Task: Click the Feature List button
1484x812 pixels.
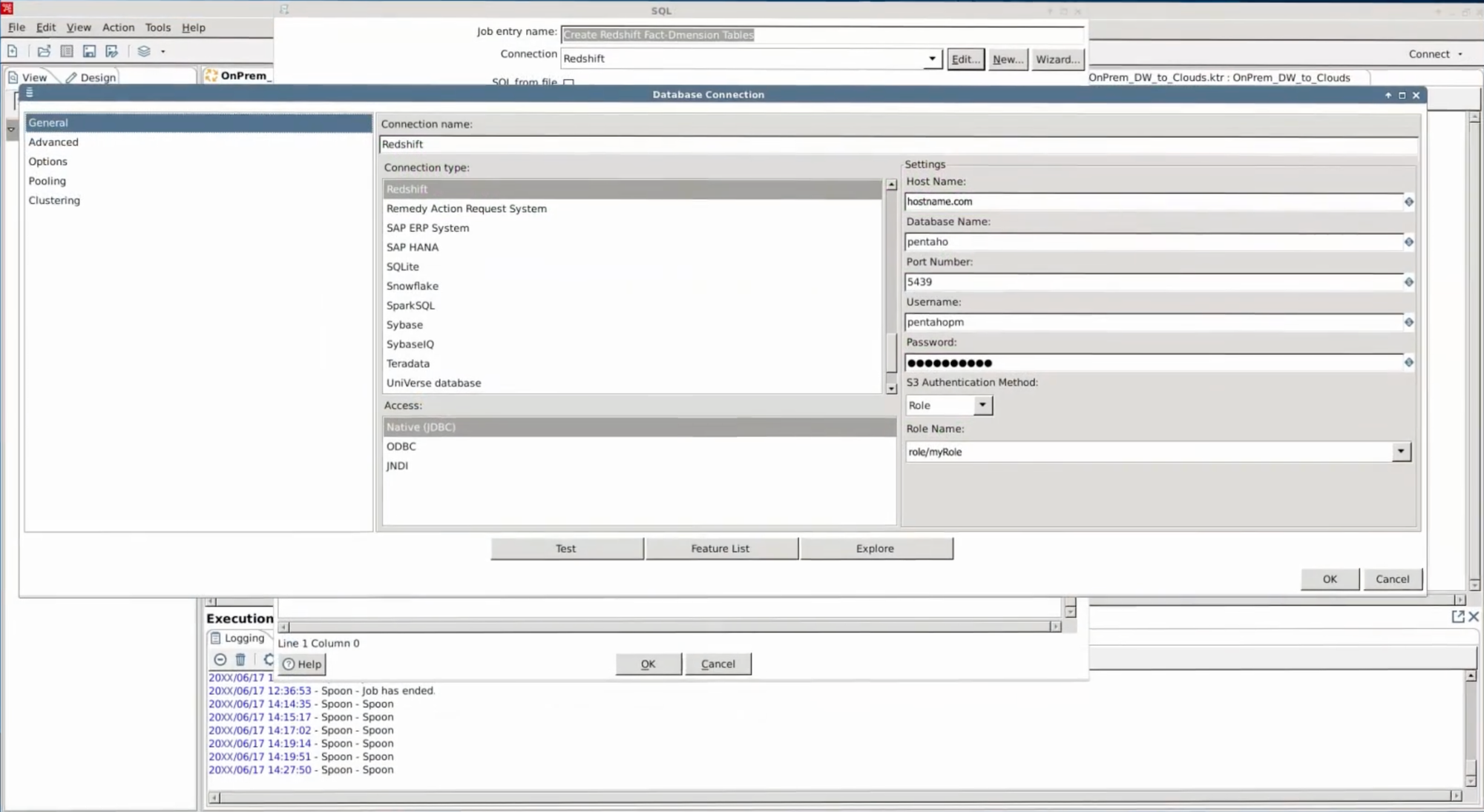Action: point(720,549)
